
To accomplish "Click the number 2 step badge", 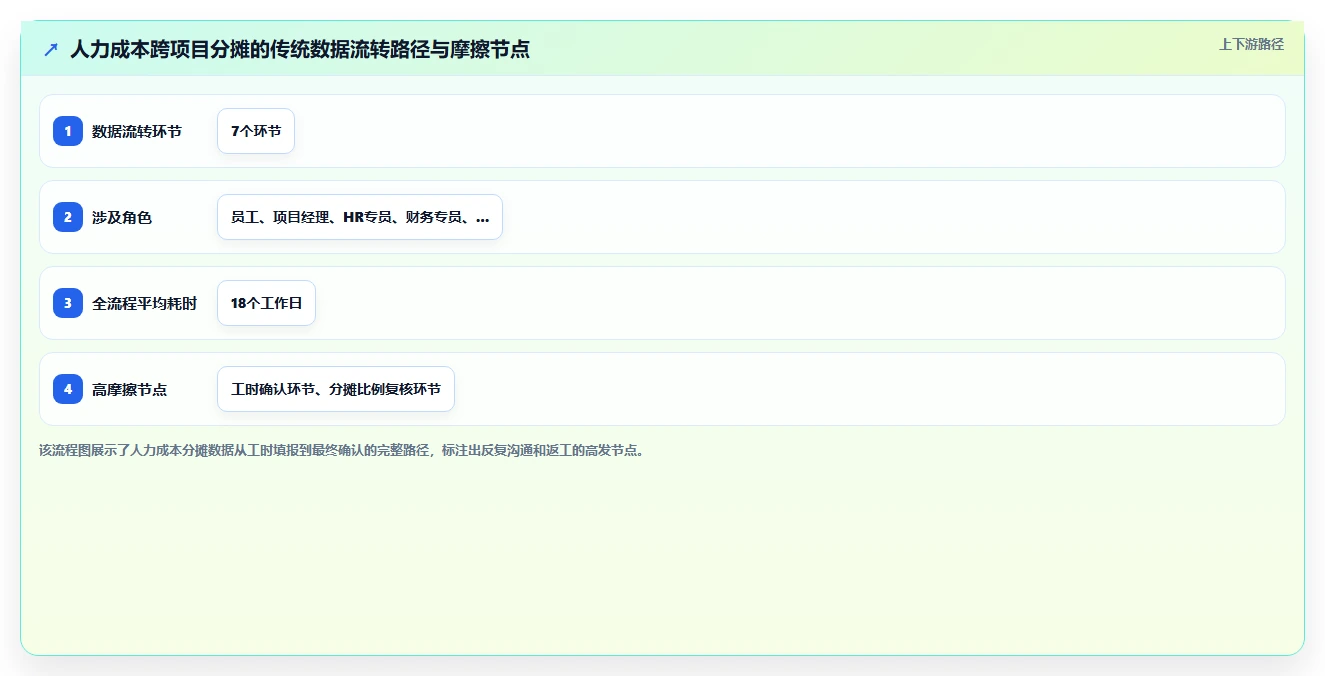I will click(x=68, y=217).
